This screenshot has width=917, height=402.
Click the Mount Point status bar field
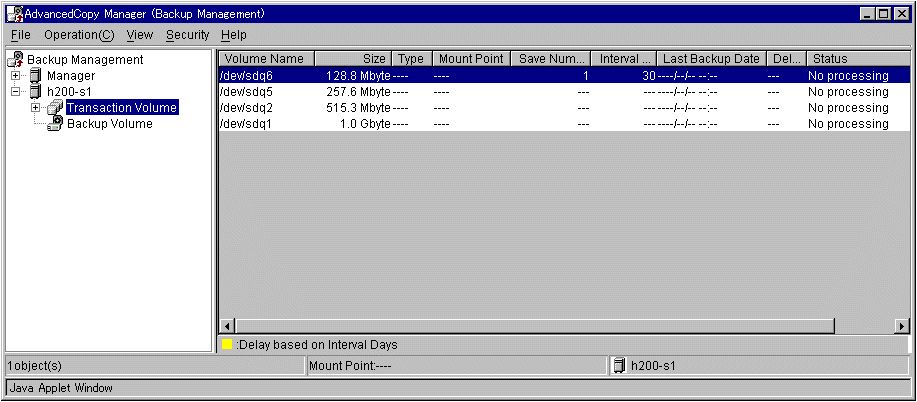[457, 366]
